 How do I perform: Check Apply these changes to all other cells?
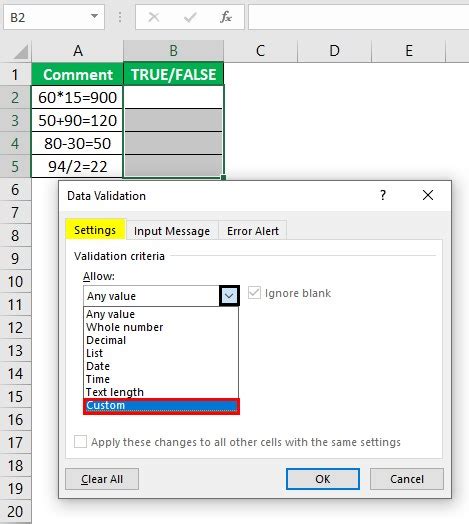(80, 441)
